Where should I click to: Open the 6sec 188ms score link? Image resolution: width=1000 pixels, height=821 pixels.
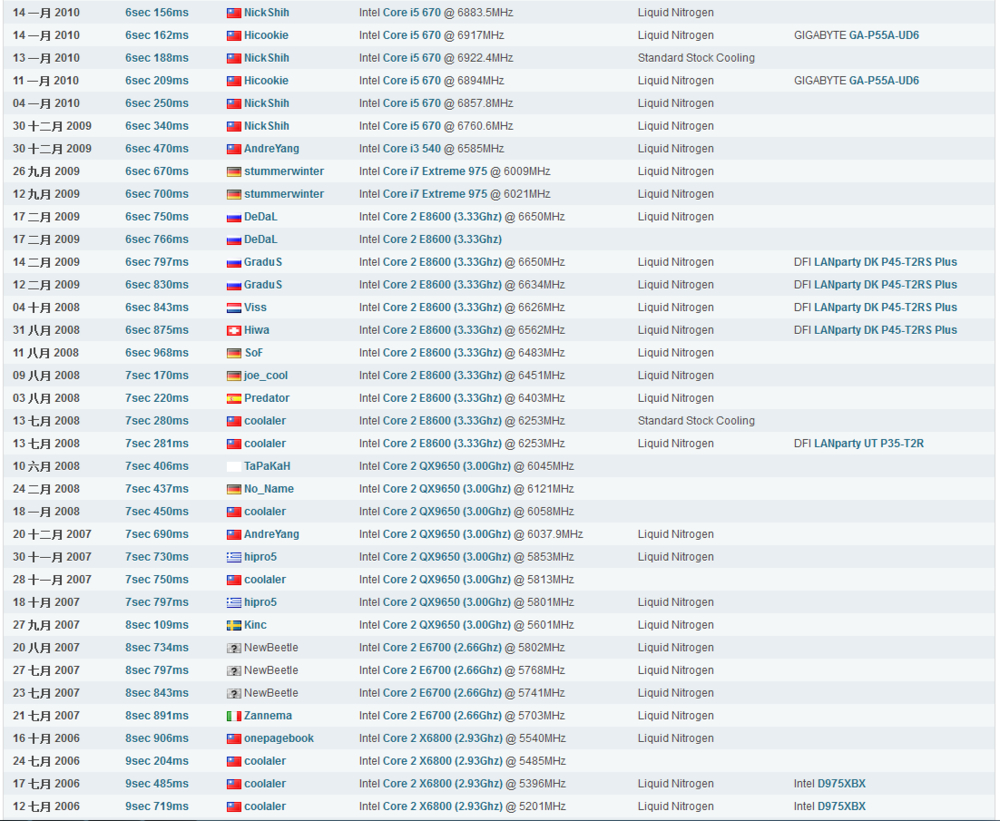[x=157, y=58]
